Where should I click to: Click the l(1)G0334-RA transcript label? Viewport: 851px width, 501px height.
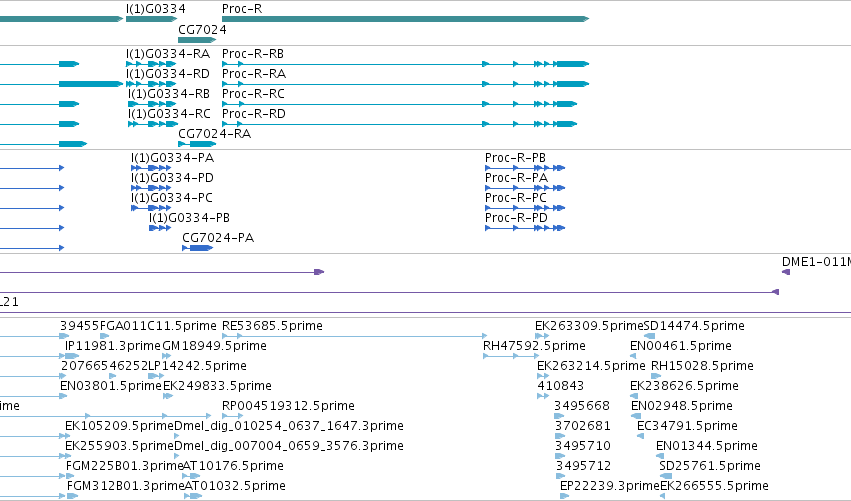pos(168,54)
